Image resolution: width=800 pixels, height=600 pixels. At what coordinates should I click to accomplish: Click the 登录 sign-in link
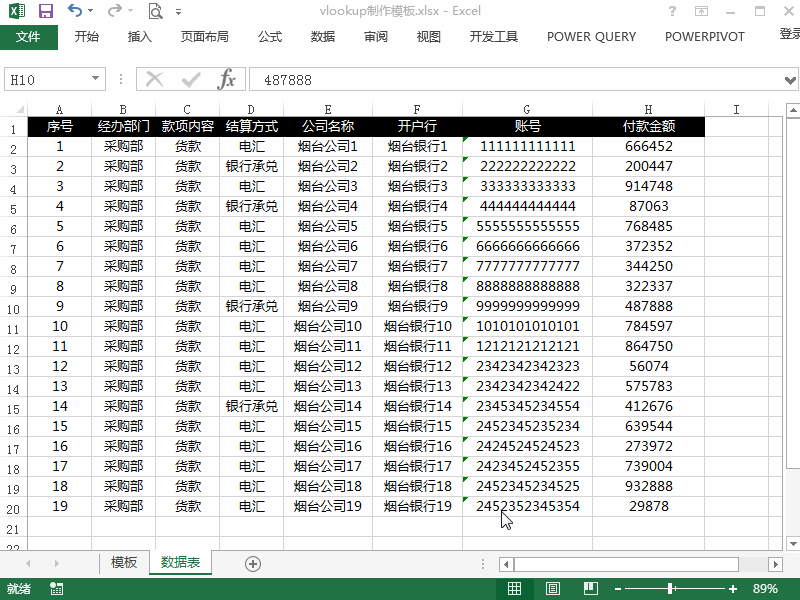[x=789, y=34]
